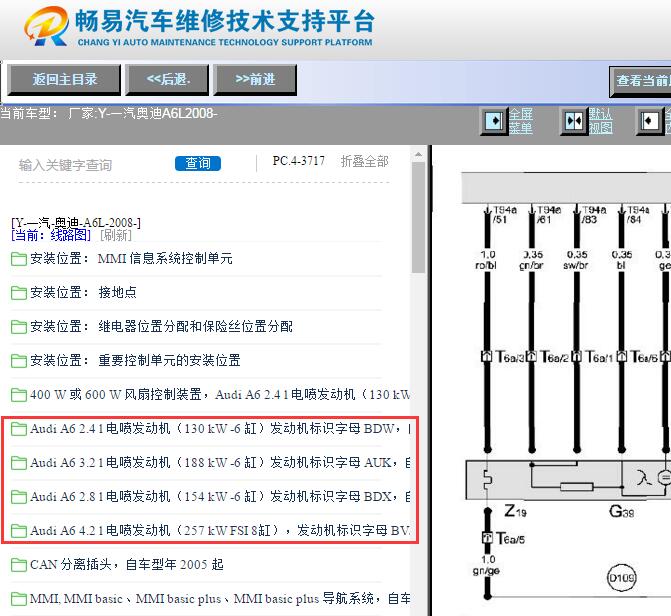Click the blue 查询 search button
Viewport: 671px width, 616px height.
coord(198,163)
